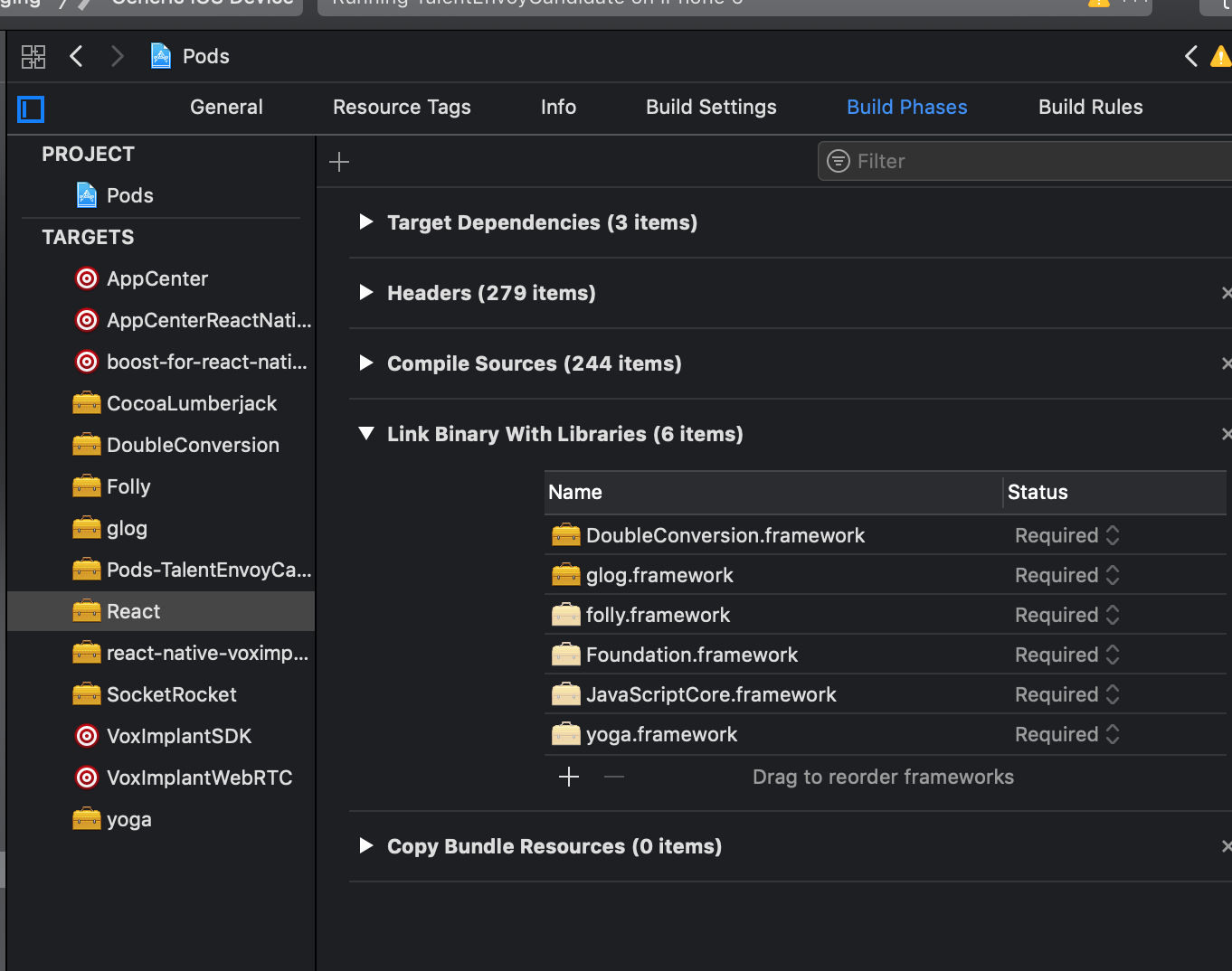The image size is (1232, 971).
Task: Delete the Copy Bundle Resources phase
Action: point(1226,846)
